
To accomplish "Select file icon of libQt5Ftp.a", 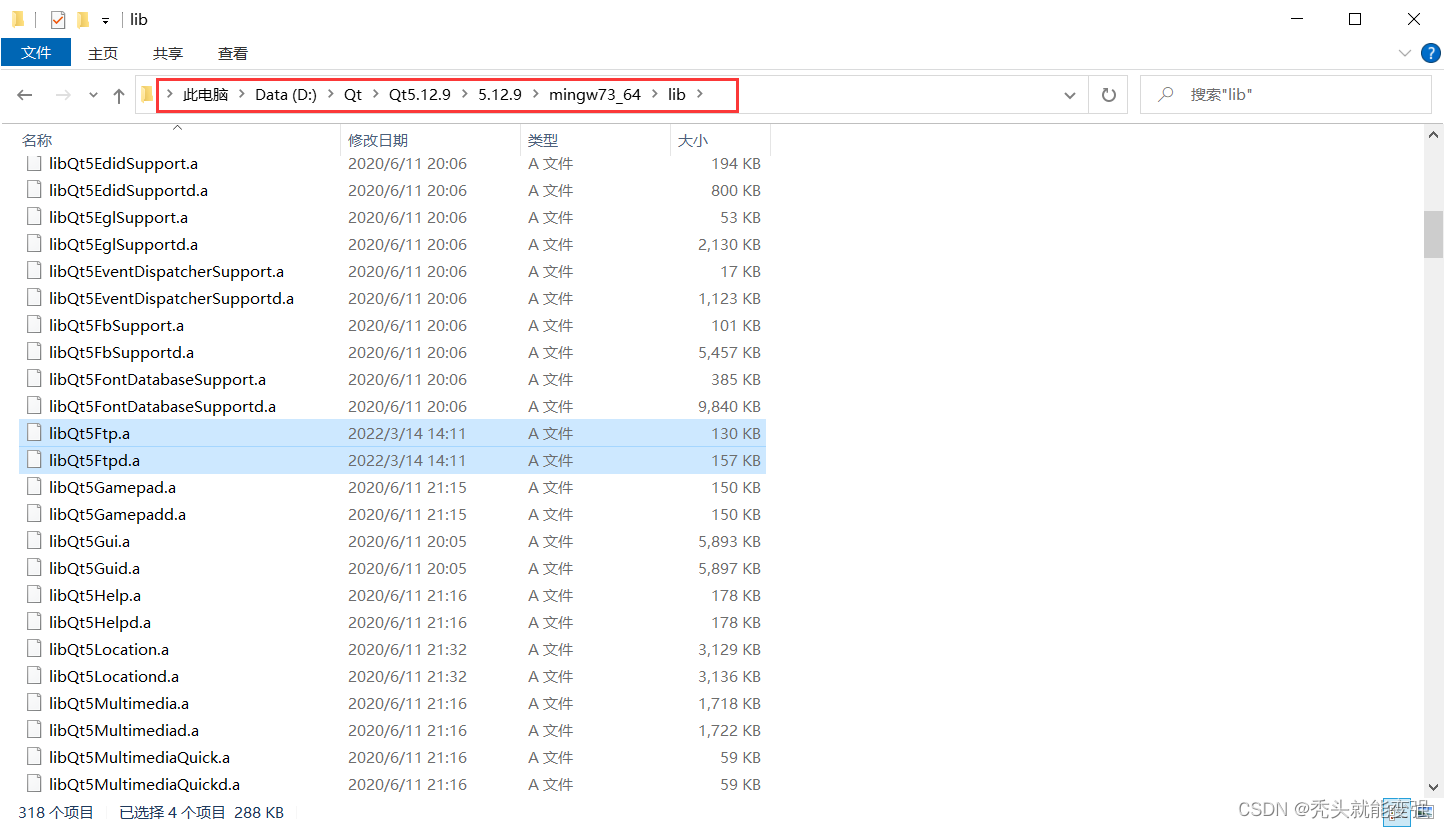I will [35, 433].
